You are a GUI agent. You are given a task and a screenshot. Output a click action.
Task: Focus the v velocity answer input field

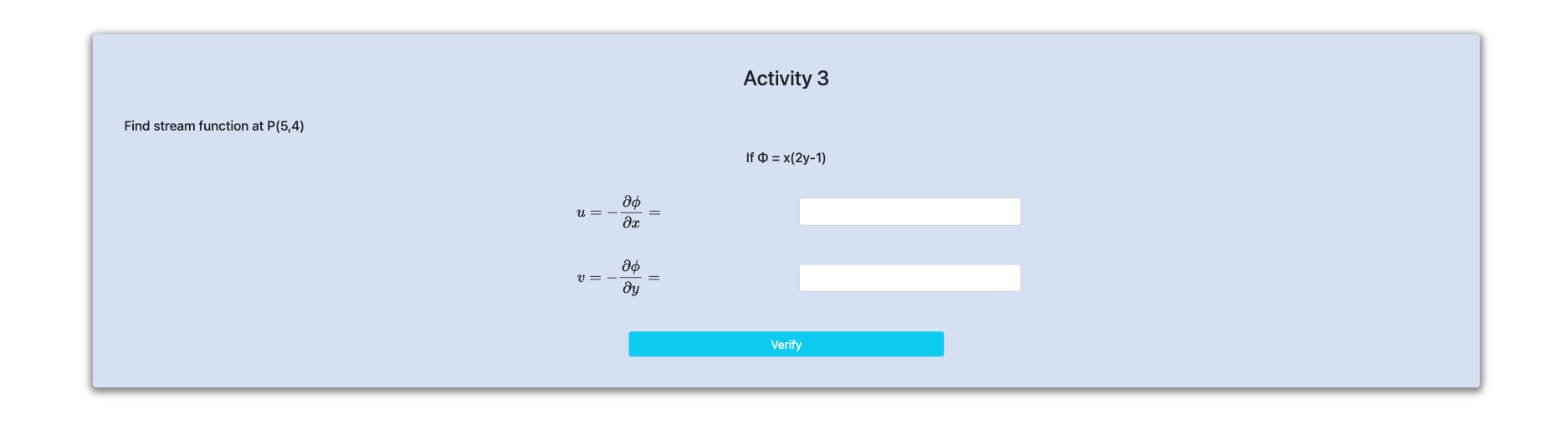(910, 278)
